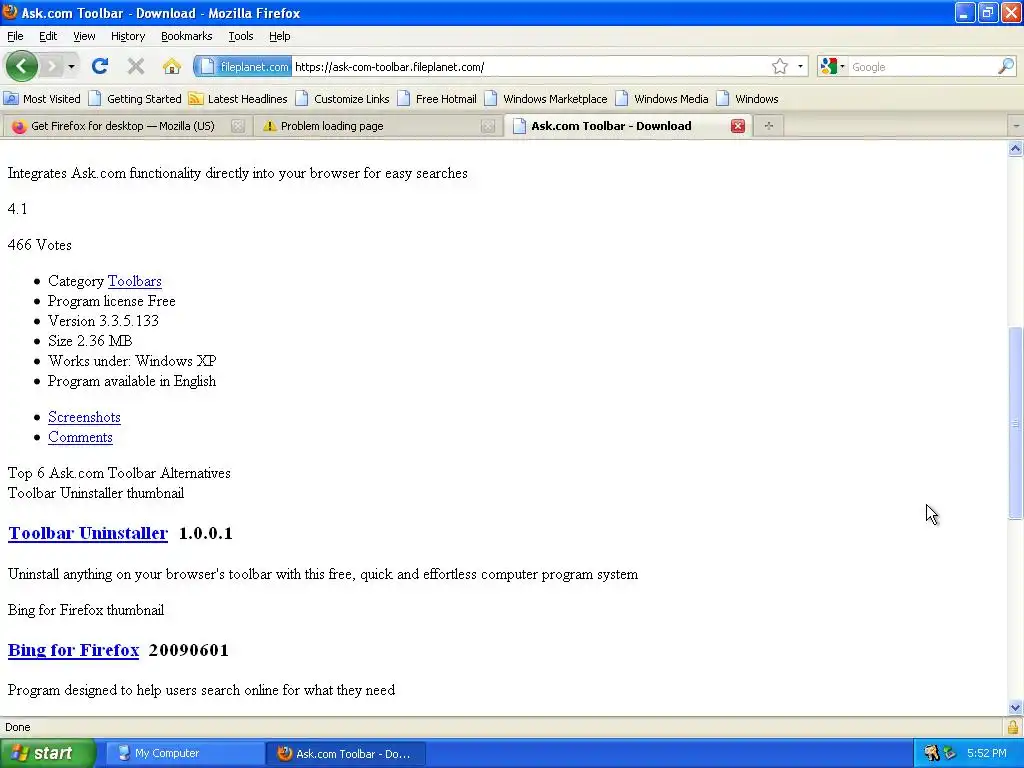Open the Toolbar Uninstaller link

tap(88, 533)
